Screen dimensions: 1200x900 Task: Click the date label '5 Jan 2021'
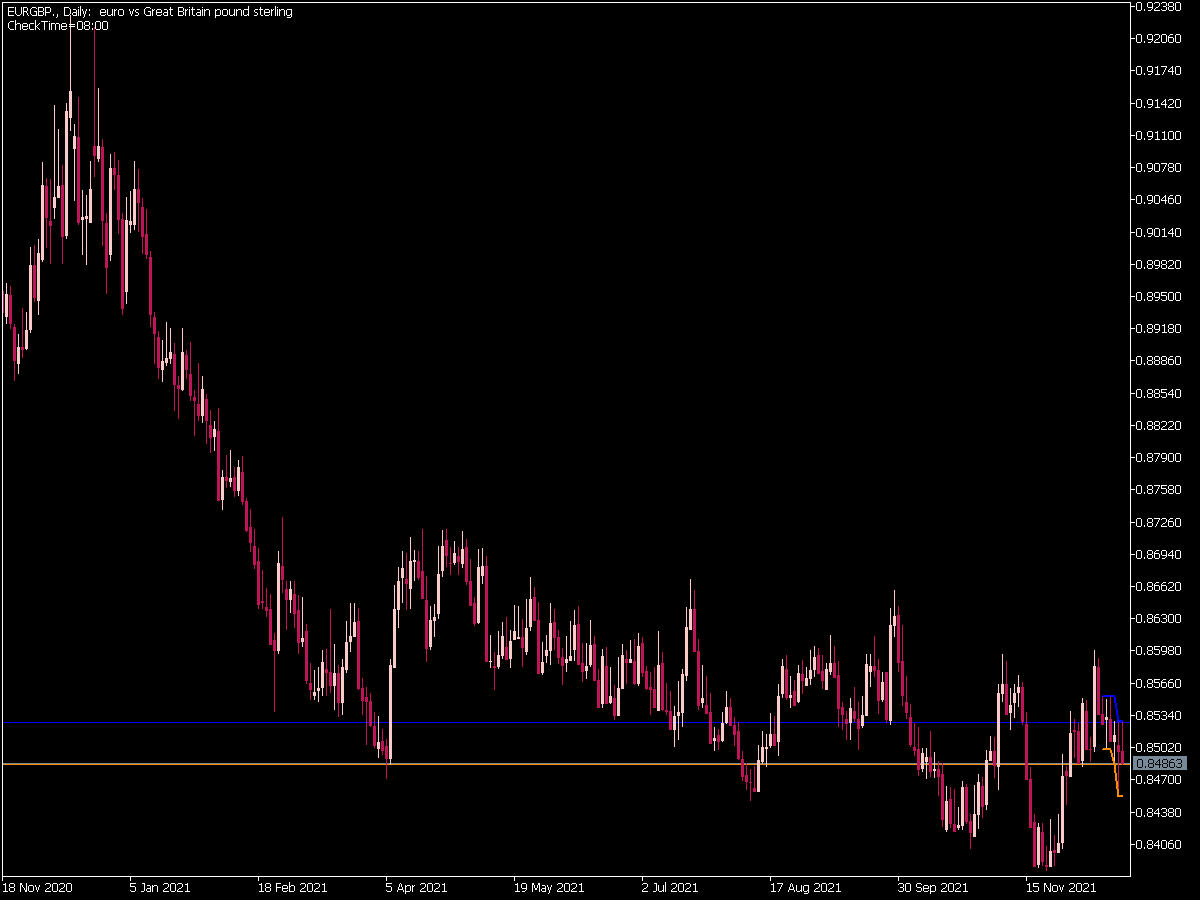pos(160,887)
